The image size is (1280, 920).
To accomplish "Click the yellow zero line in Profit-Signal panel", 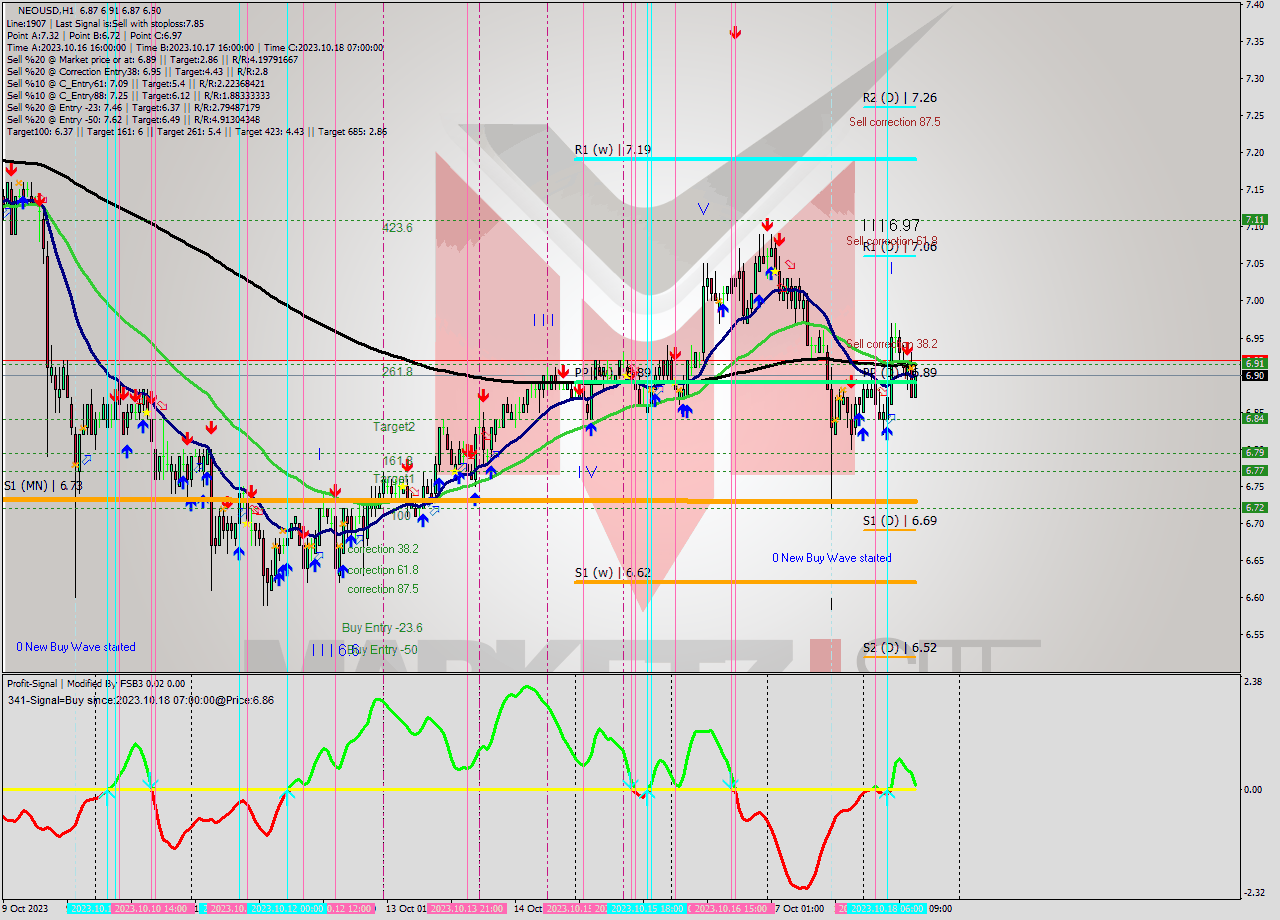I will 460,789.
